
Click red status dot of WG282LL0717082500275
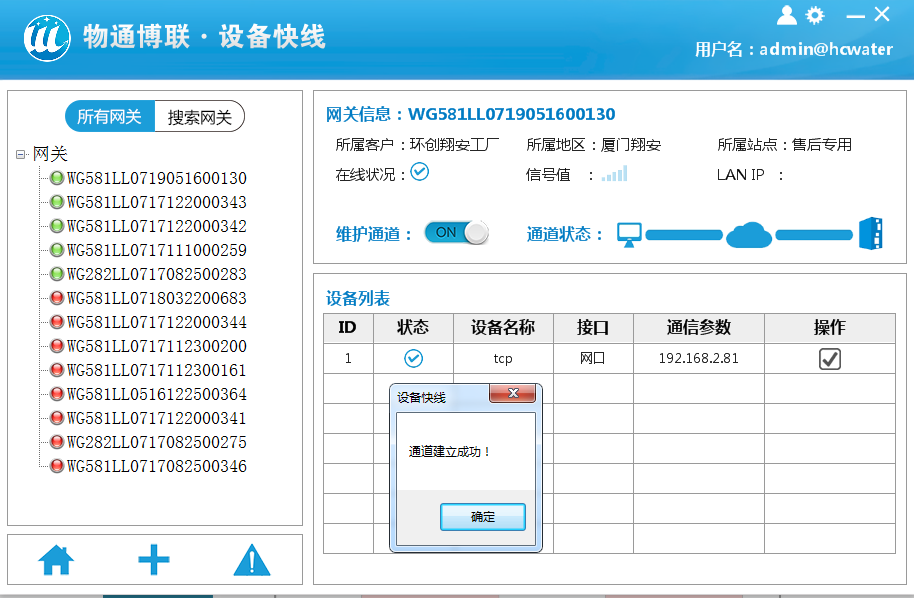(57, 442)
